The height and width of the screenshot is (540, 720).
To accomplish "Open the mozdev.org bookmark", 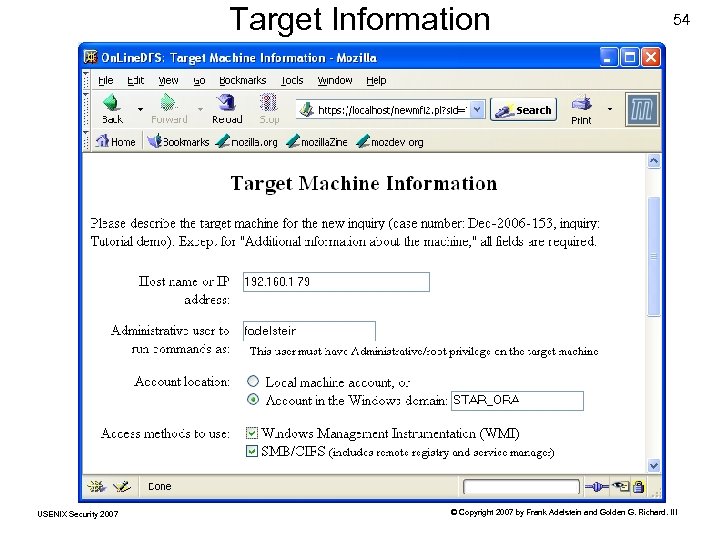I will pyautogui.click(x=390, y=141).
